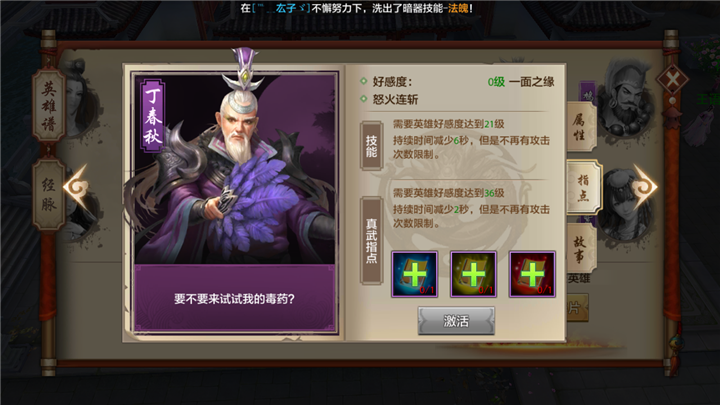
Task: Go to next hero with right arrow
Action: (x=645, y=186)
